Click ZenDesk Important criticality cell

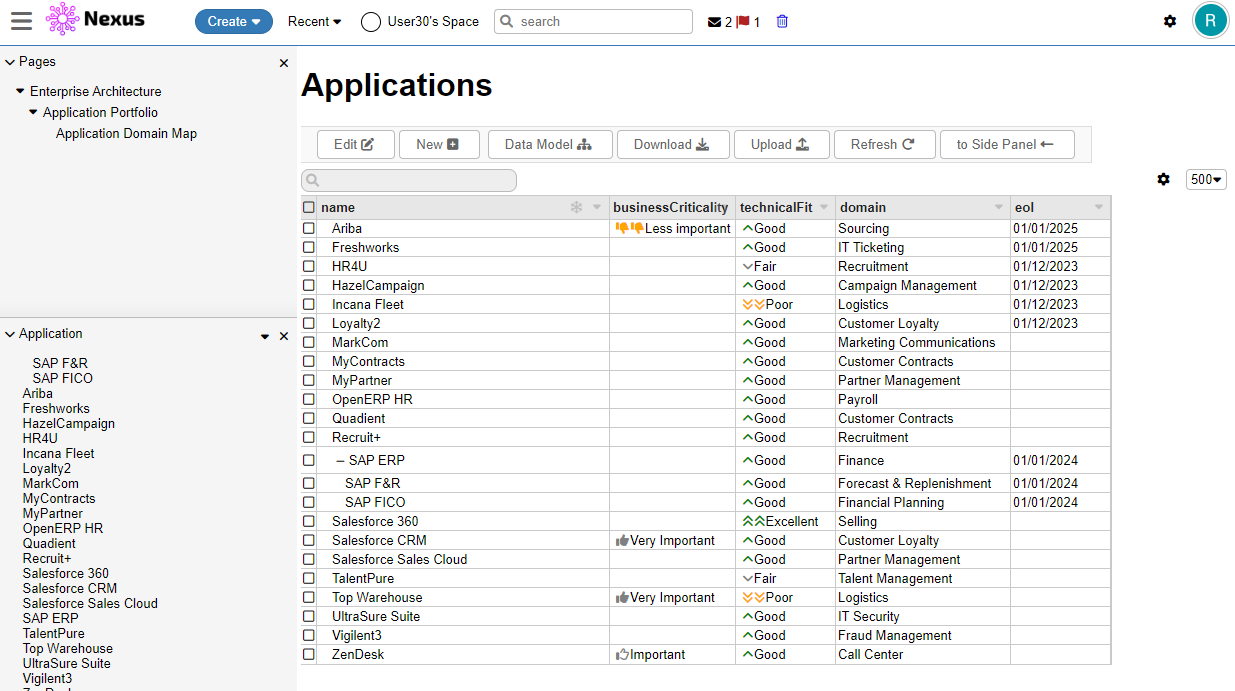click(673, 655)
